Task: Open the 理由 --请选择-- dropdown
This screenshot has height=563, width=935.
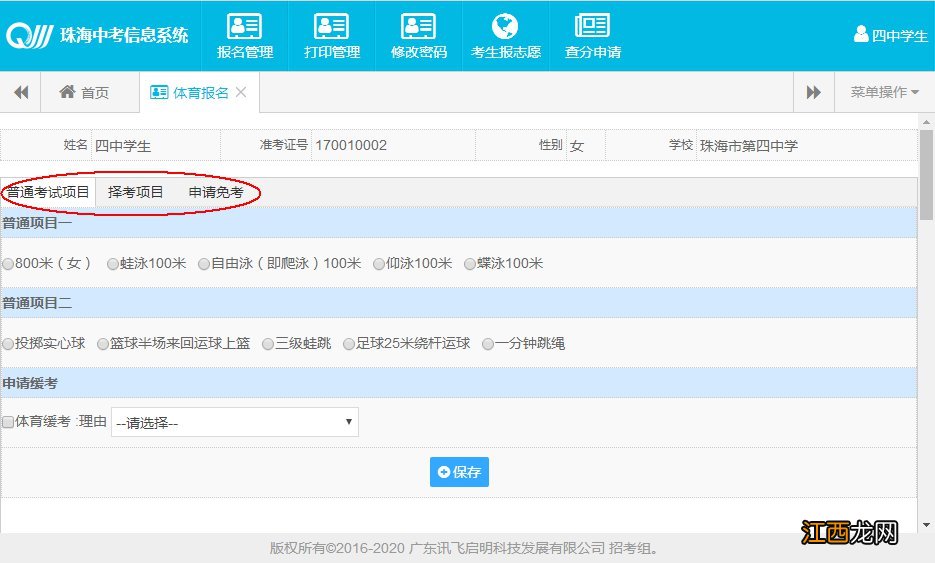Action: tap(235, 422)
